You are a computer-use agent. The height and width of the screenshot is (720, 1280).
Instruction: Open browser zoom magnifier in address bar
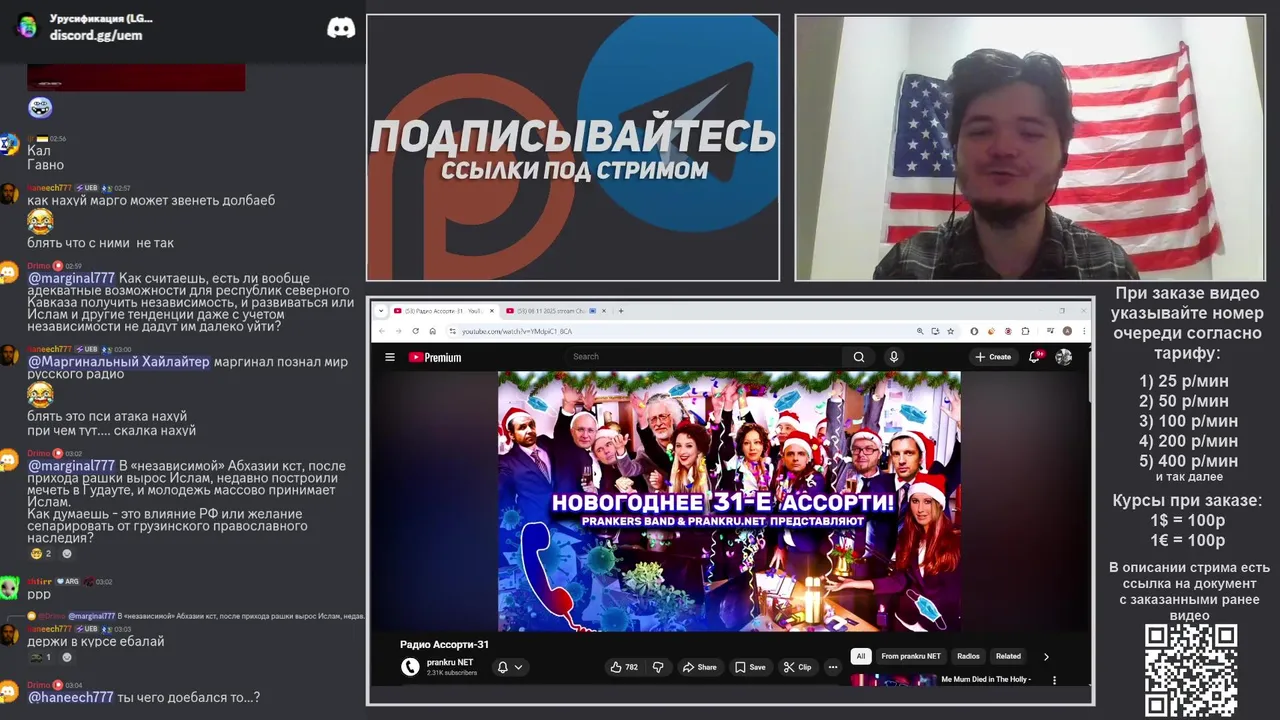pos(920,331)
